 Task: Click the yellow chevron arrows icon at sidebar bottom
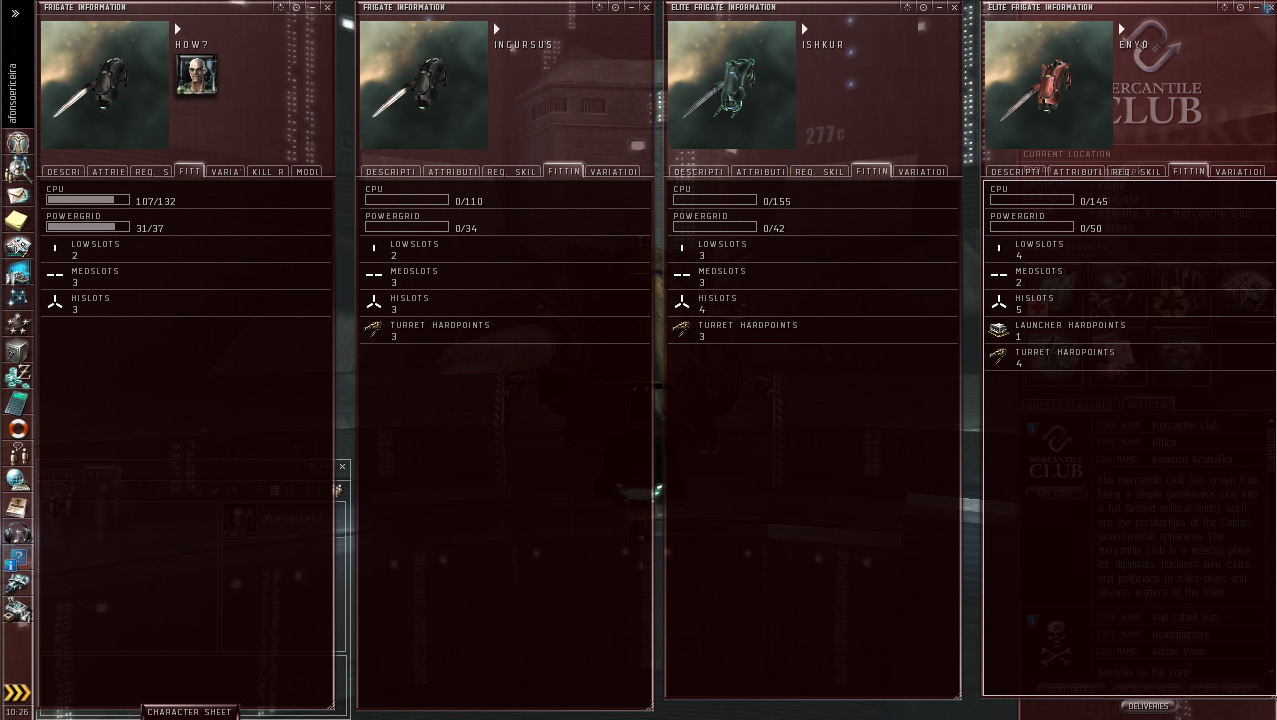coord(17,692)
